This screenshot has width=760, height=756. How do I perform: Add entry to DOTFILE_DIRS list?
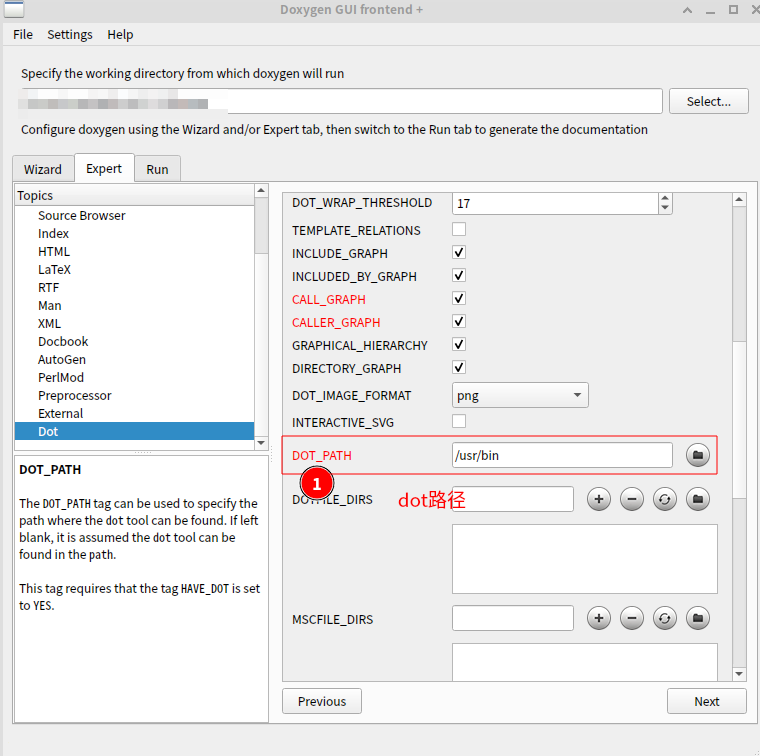(x=599, y=499)
